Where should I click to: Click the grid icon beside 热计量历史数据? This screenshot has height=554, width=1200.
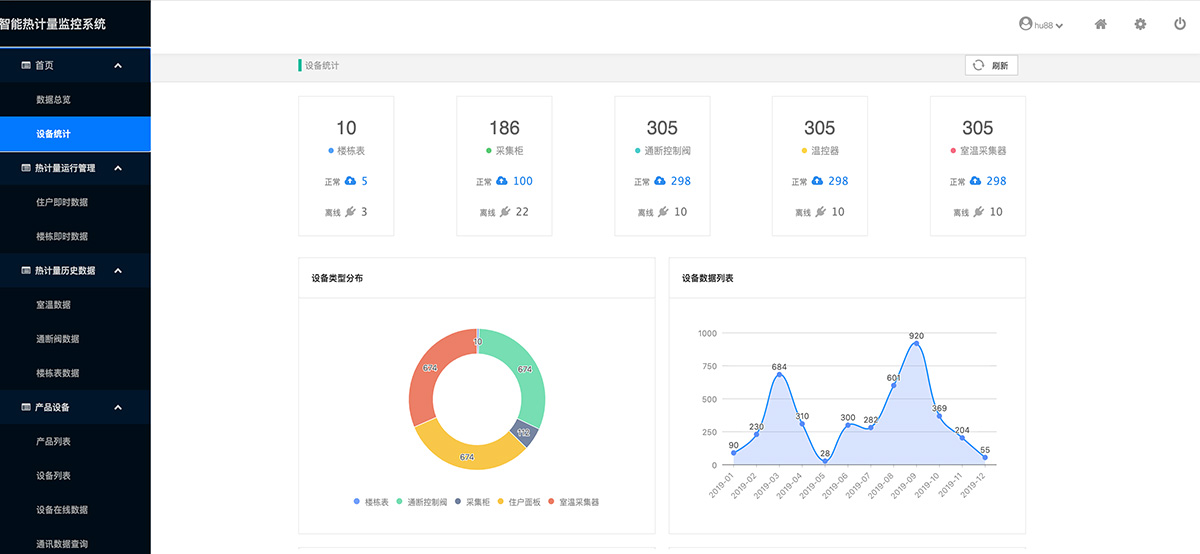point(26,270)
